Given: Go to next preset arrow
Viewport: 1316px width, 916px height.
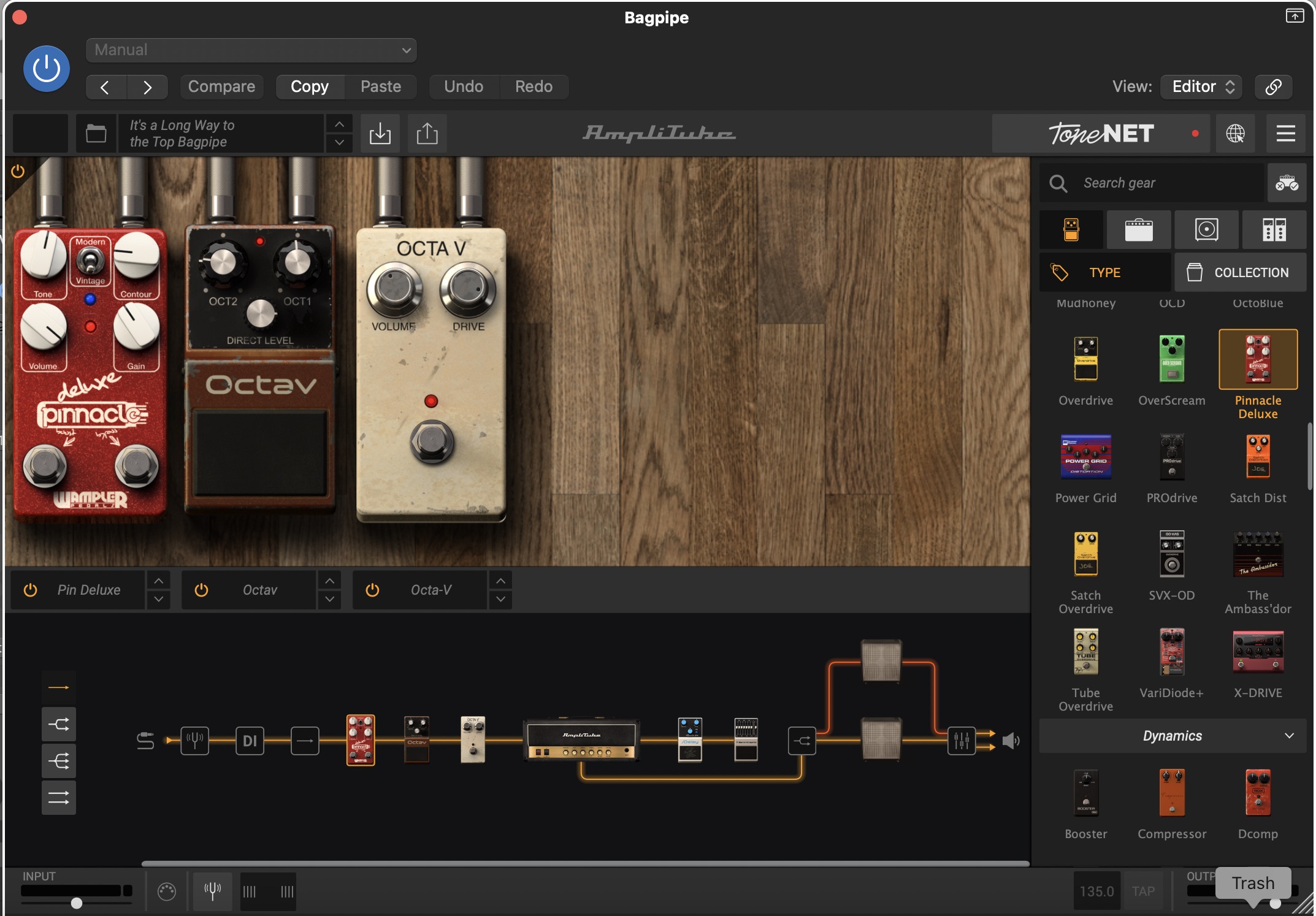Looking at the screenshot, I should coord(147,87).
